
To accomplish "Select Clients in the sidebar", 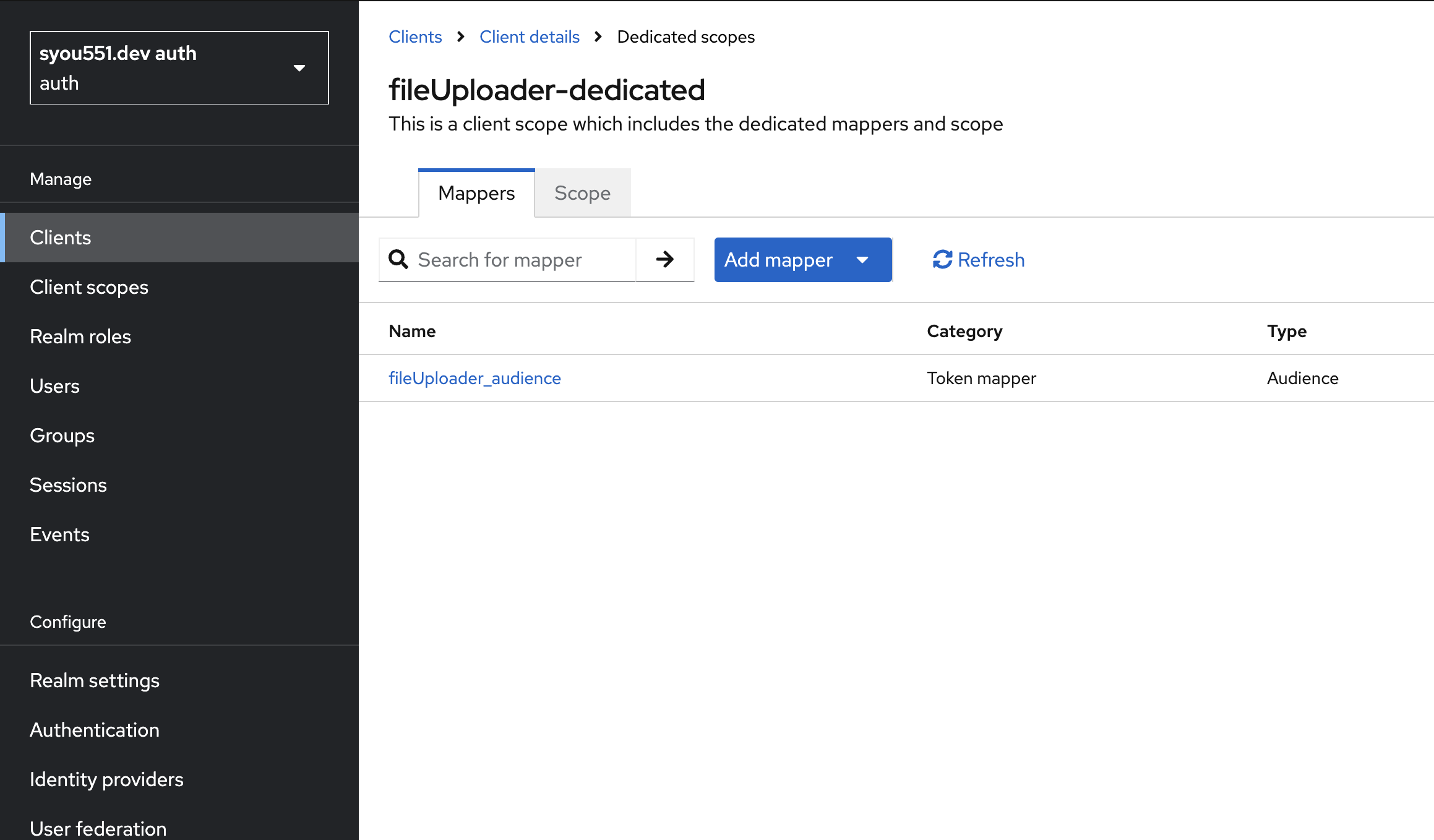I will [60, 237].
